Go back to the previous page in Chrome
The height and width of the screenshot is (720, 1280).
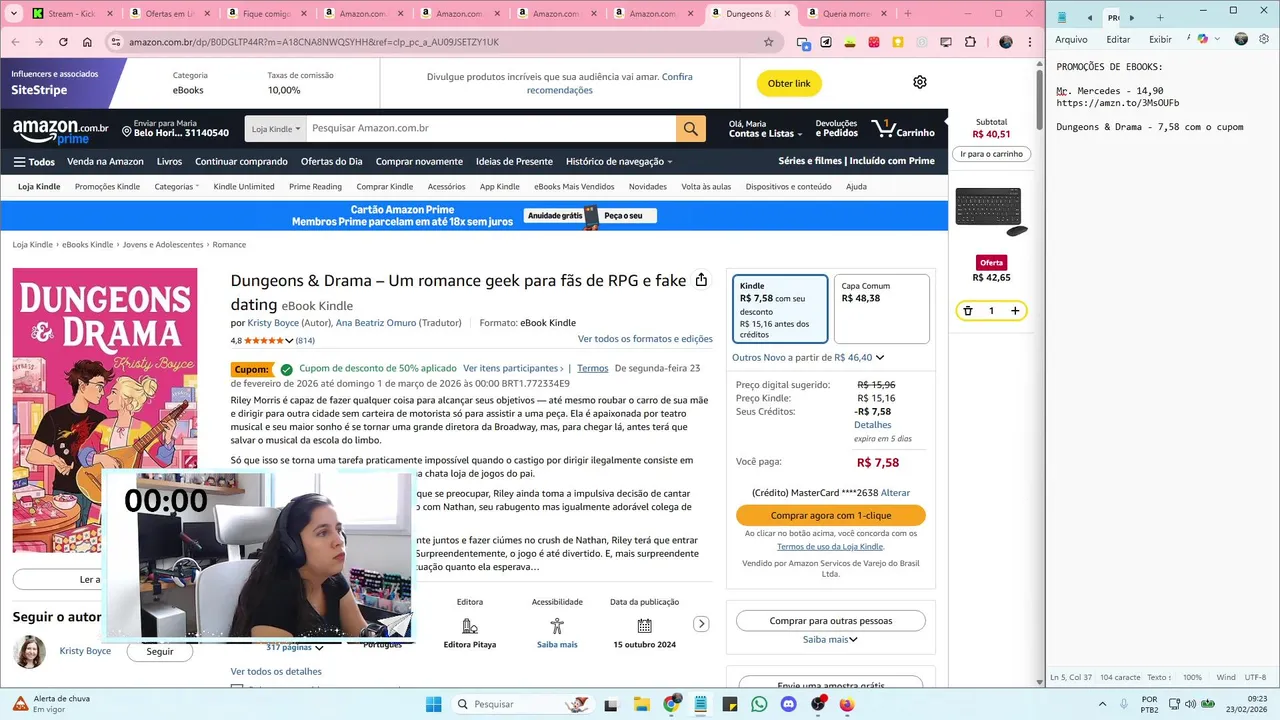point(15,42)
